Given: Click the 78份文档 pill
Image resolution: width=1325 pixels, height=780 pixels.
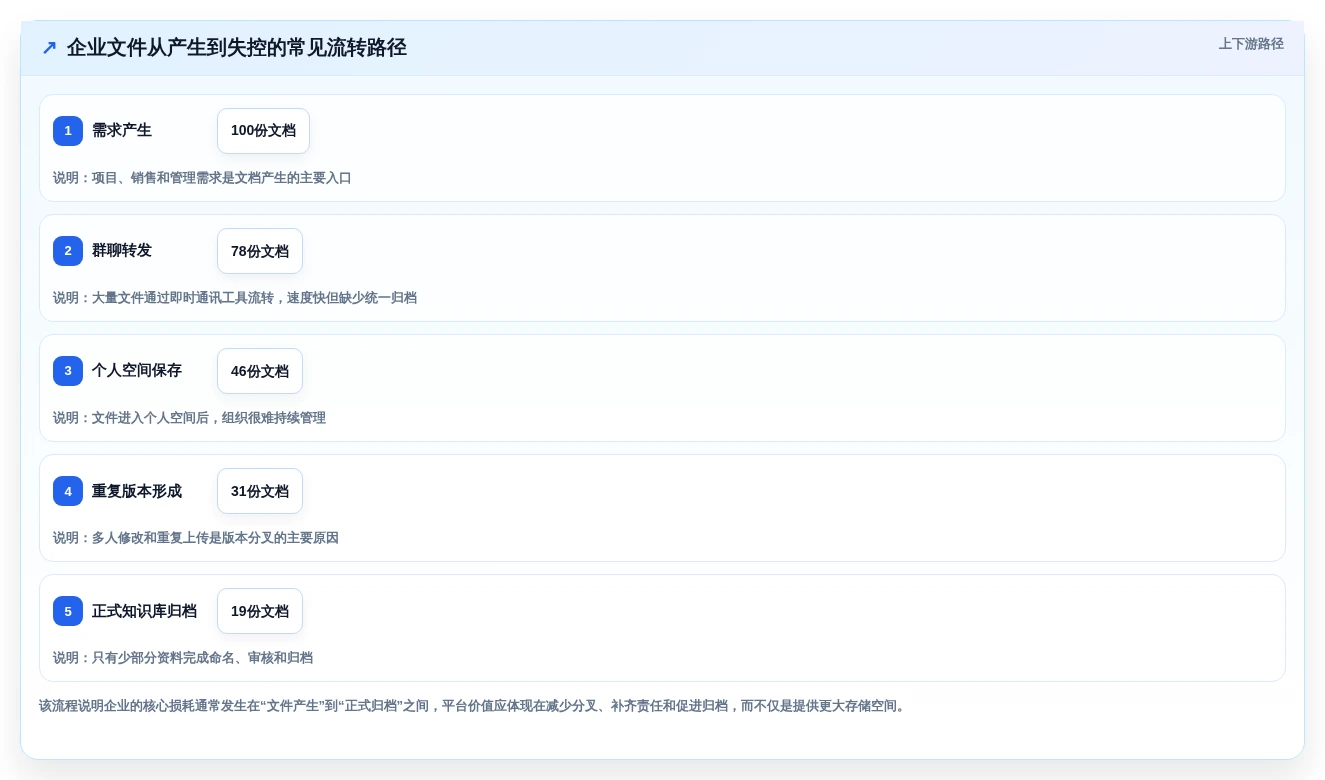Looking at the screenshot, I should (x=260, y=251).
